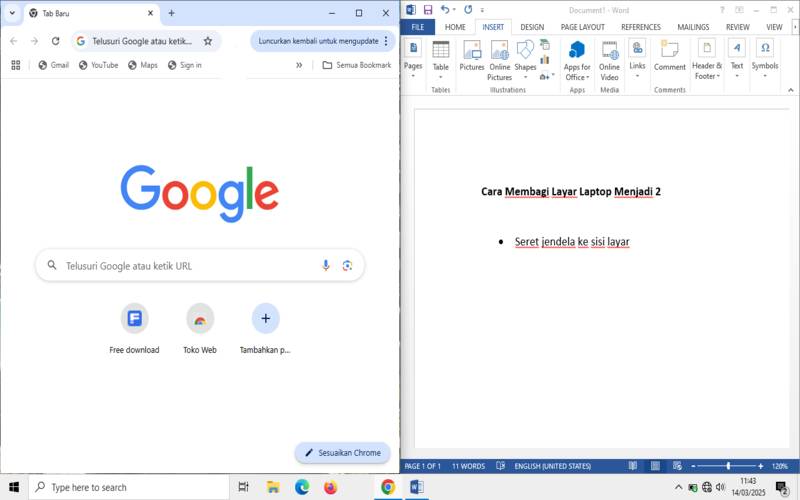Switch Word to Print Layout view

coord(655,466)
